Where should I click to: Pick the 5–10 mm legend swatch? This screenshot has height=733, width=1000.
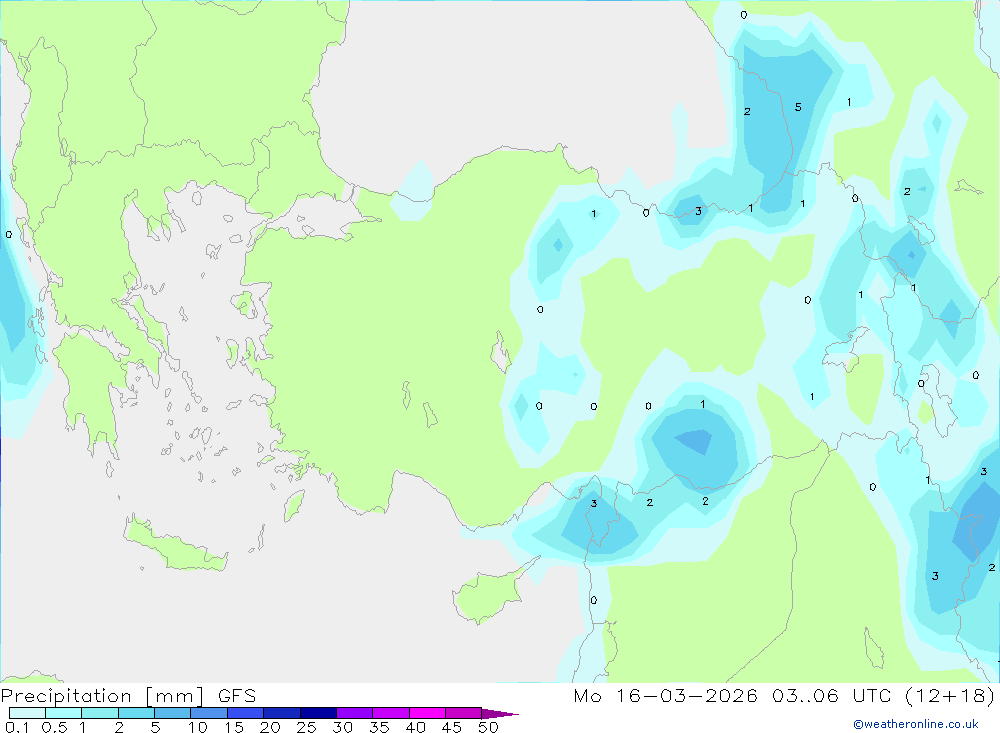click(x=172, y=713)
